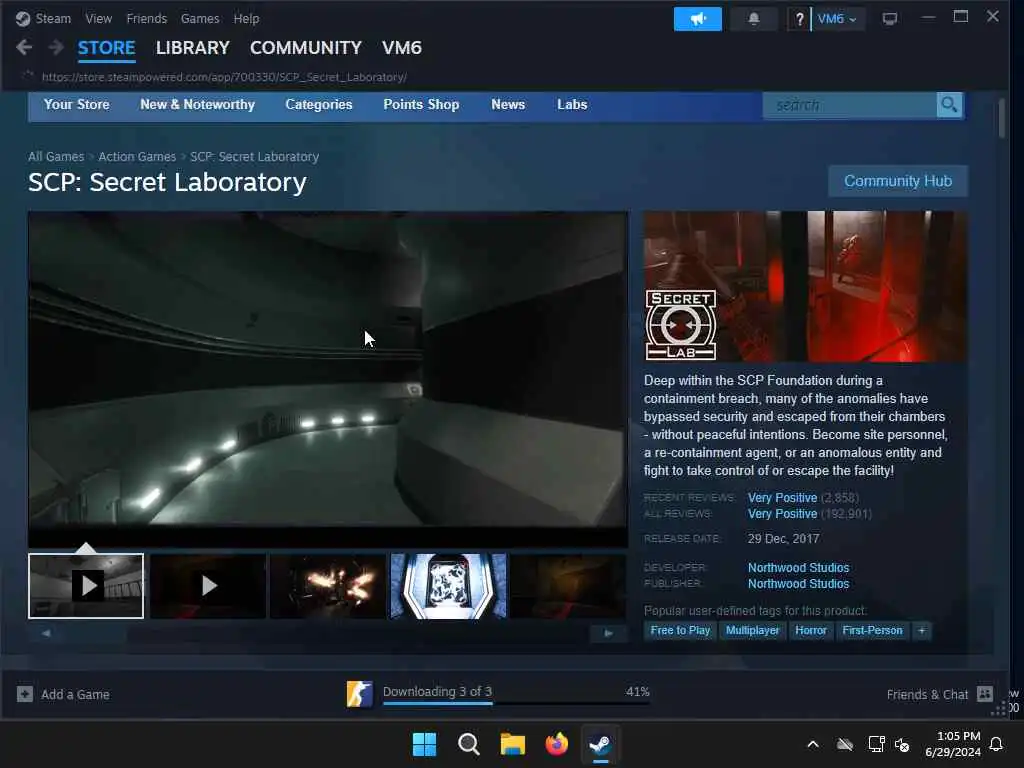Open the VM6 profile tab
1024x768 pixels.
click(x=402, y=48)
